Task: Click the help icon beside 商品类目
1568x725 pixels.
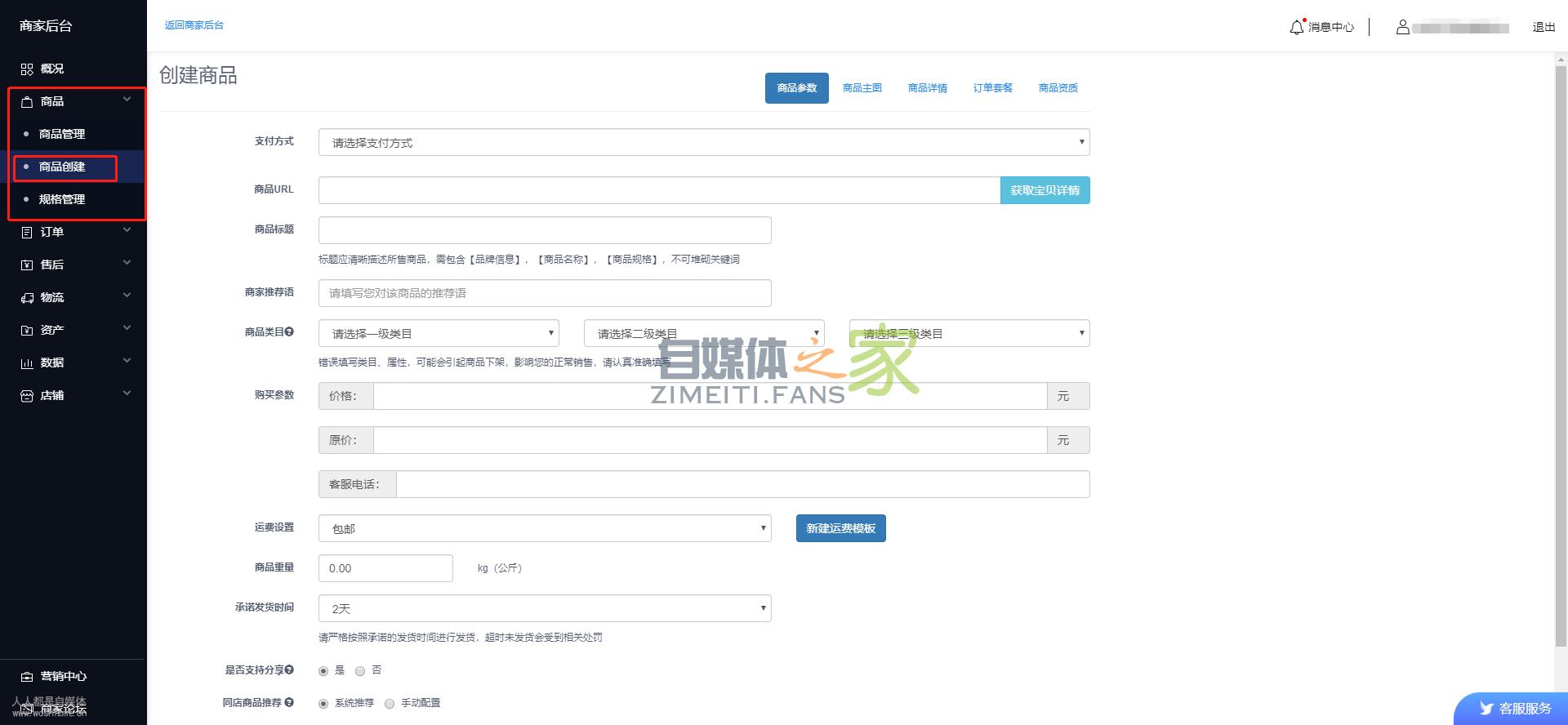Action: coord(289,331)
